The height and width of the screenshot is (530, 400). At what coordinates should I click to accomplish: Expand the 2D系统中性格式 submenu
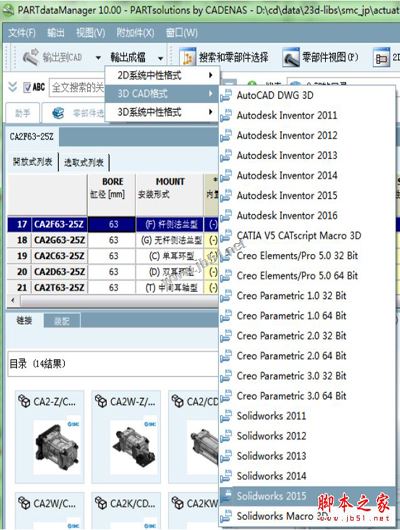[162, 75]
